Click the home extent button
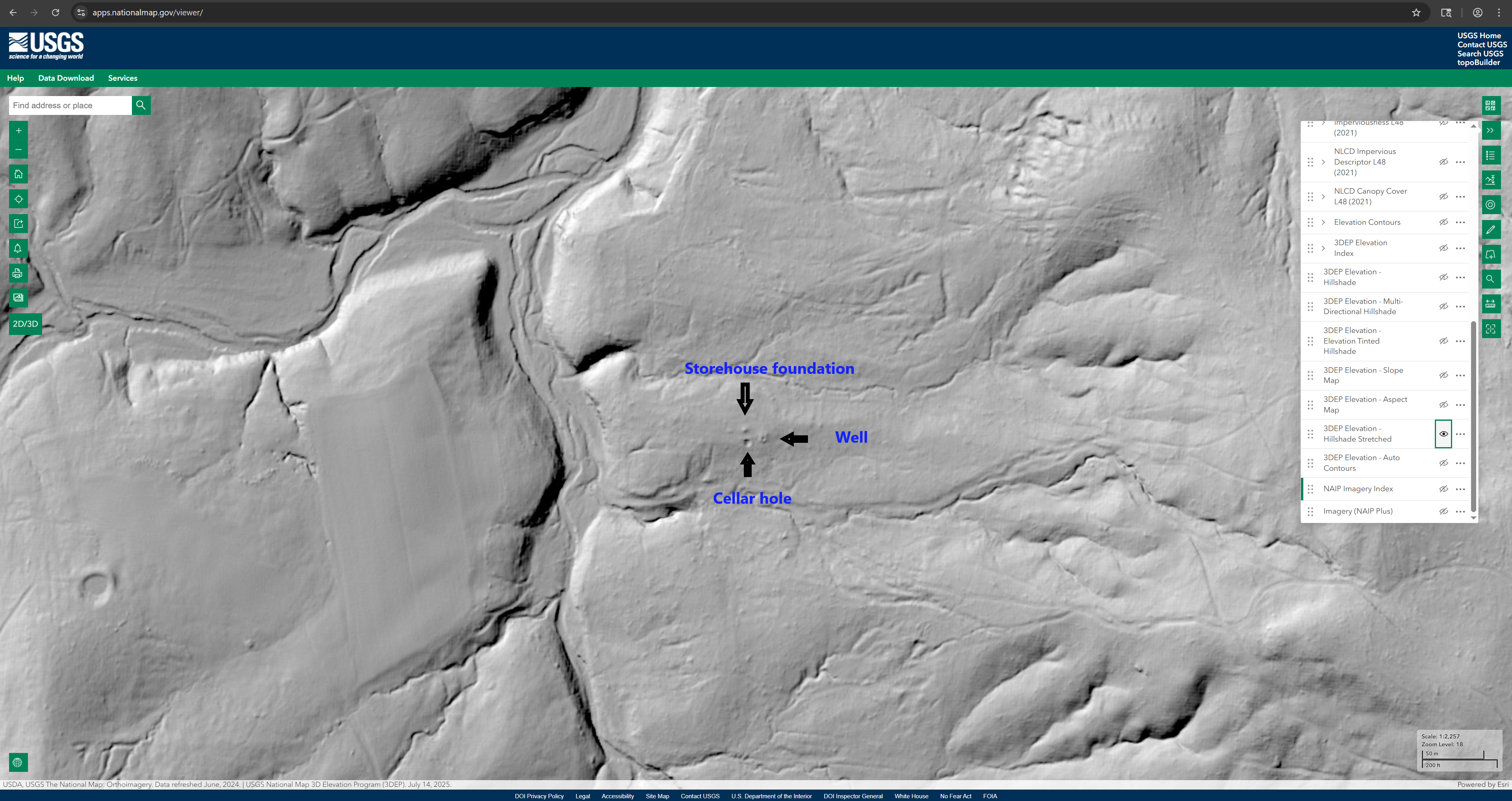Viewport: 1512px width, 801px height. pyautogui.click(x=18, y=174)
